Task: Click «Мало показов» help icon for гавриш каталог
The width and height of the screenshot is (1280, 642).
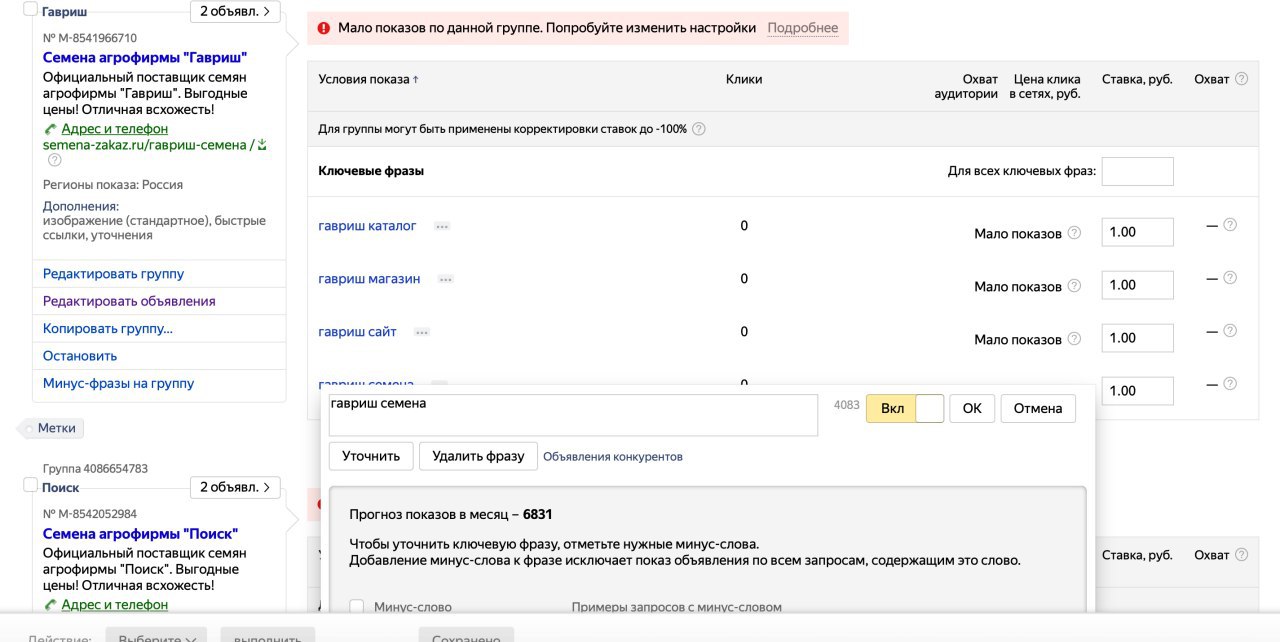Action: tap(1074, 233)
